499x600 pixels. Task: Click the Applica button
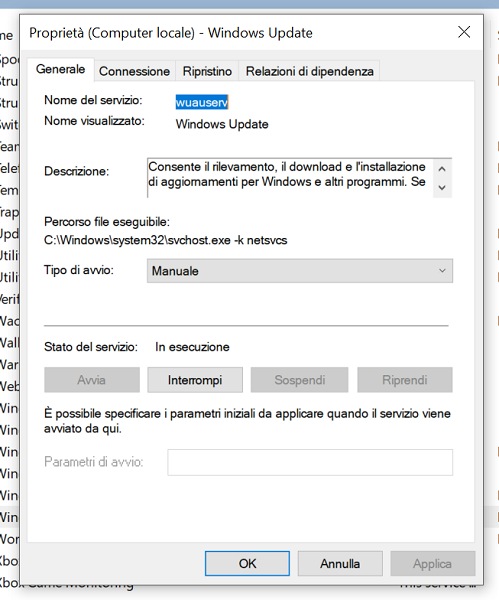pyautogui.click(x=433, y=563)
